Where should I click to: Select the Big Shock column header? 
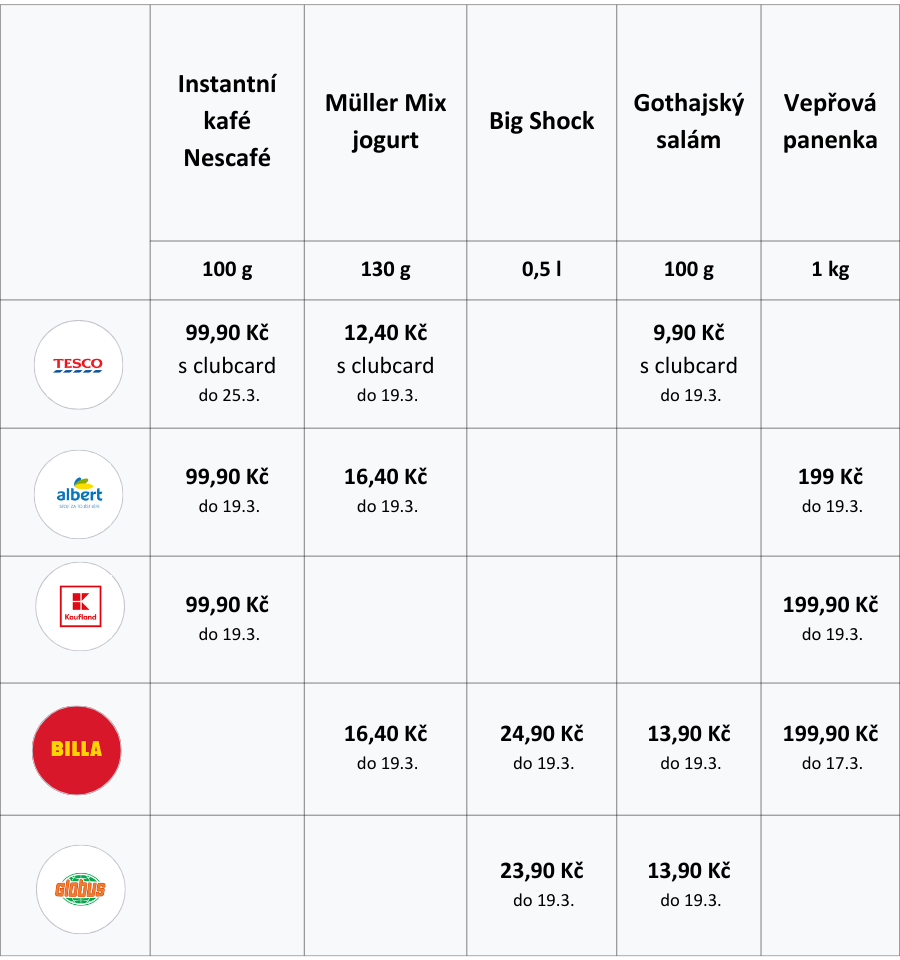coord(542,121)
